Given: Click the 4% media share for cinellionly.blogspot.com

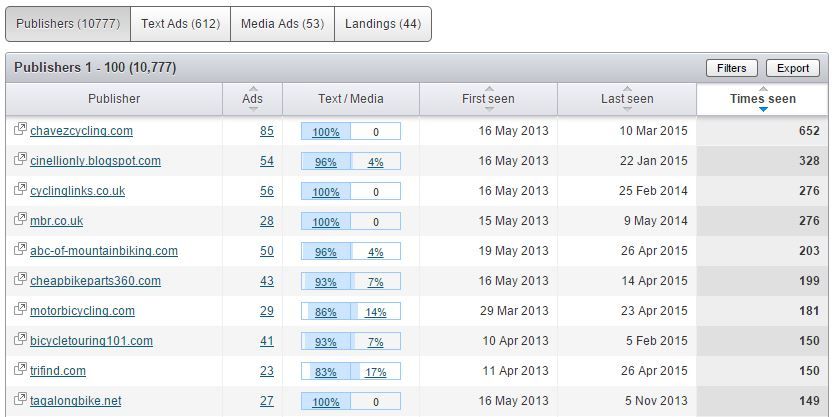Looking at the screenshot, I should 376,163.
